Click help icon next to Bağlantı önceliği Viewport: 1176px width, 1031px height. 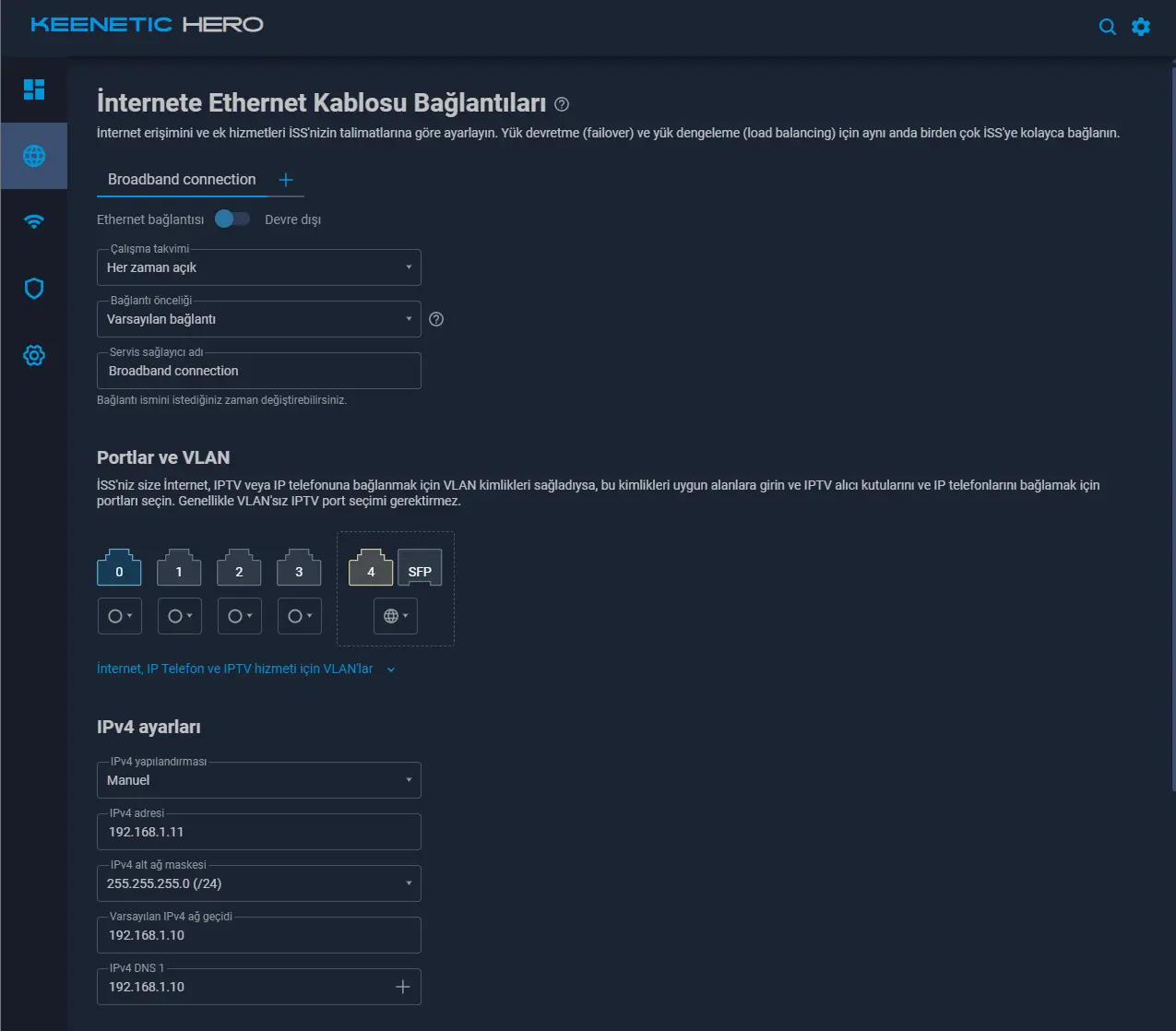click(437, 319)
